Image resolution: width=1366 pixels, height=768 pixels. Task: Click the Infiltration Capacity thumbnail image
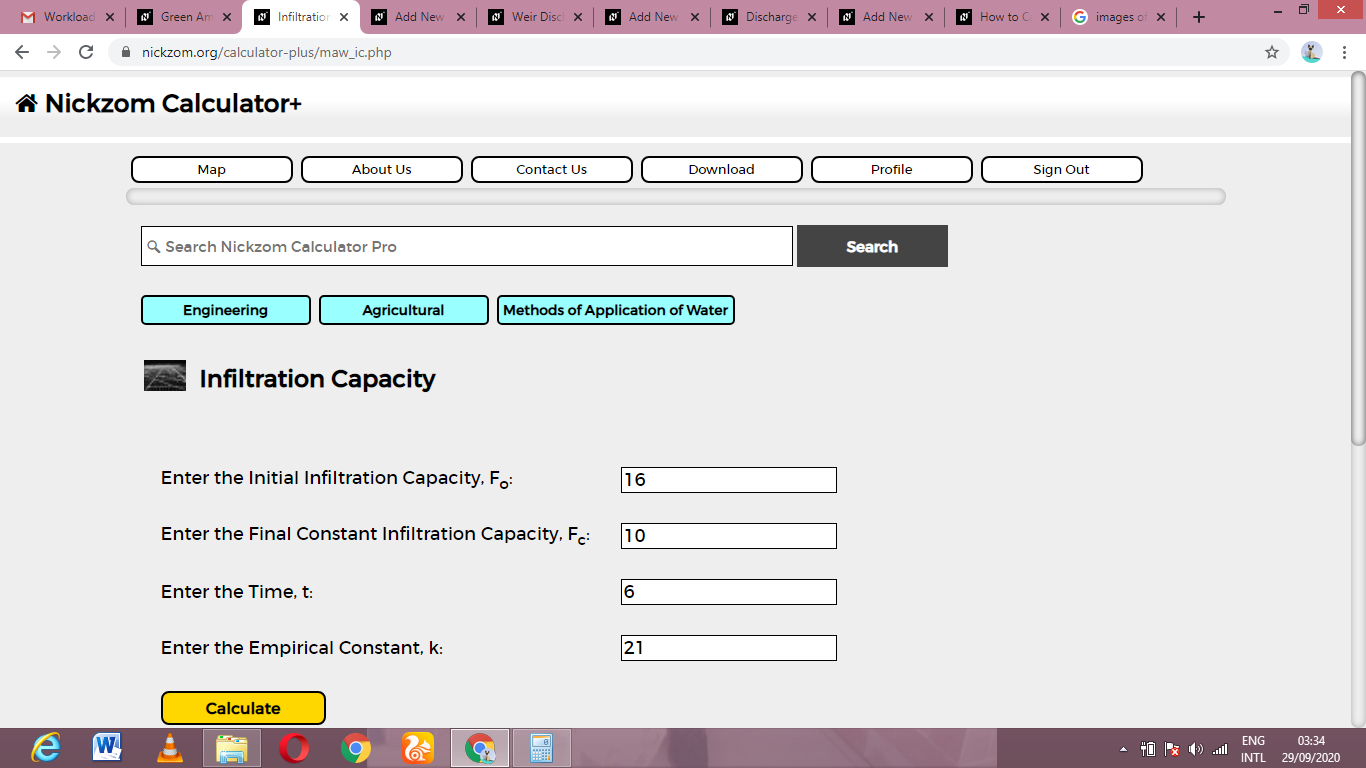coord(165,375)
